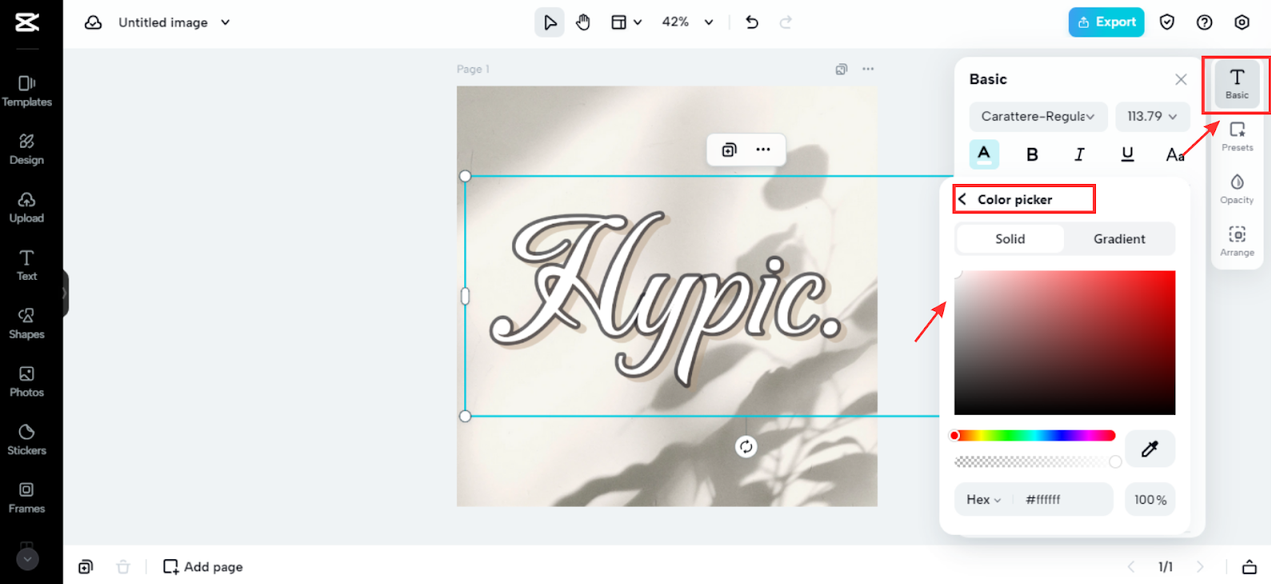Duplicate the selected text element
This screenshot has height=584, width=1271.
(729, 149)
